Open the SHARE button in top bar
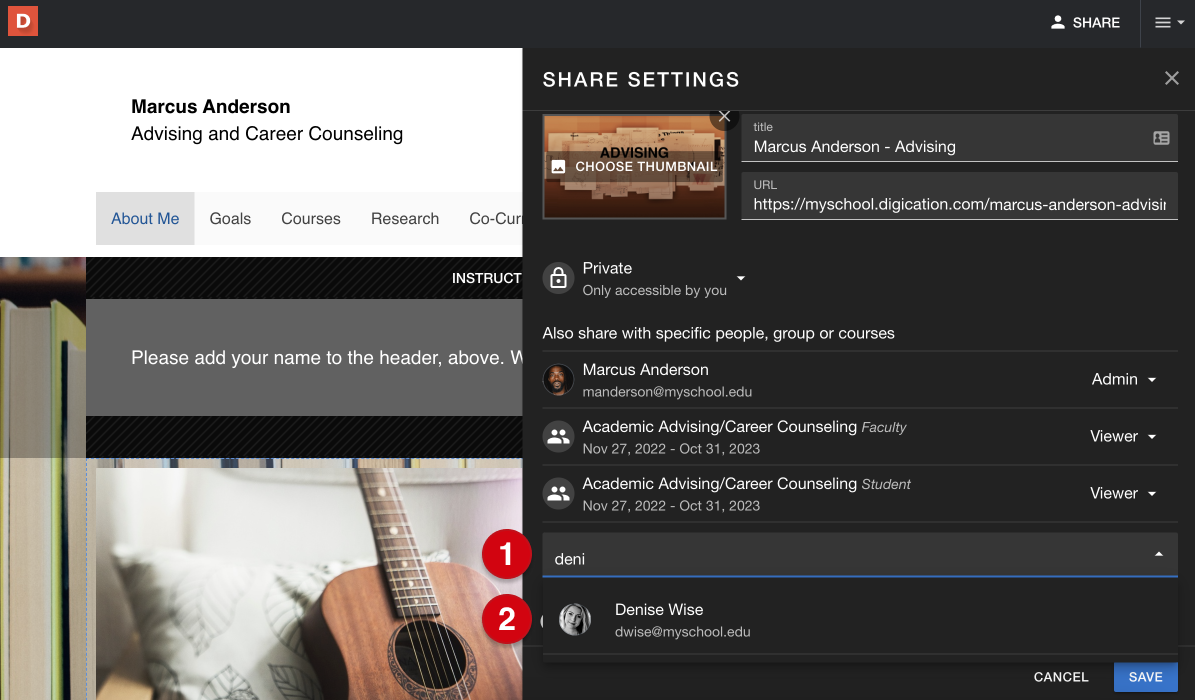Image resolution: width=1195 pixels, height=700 pixels. (x=1085, y=23)
